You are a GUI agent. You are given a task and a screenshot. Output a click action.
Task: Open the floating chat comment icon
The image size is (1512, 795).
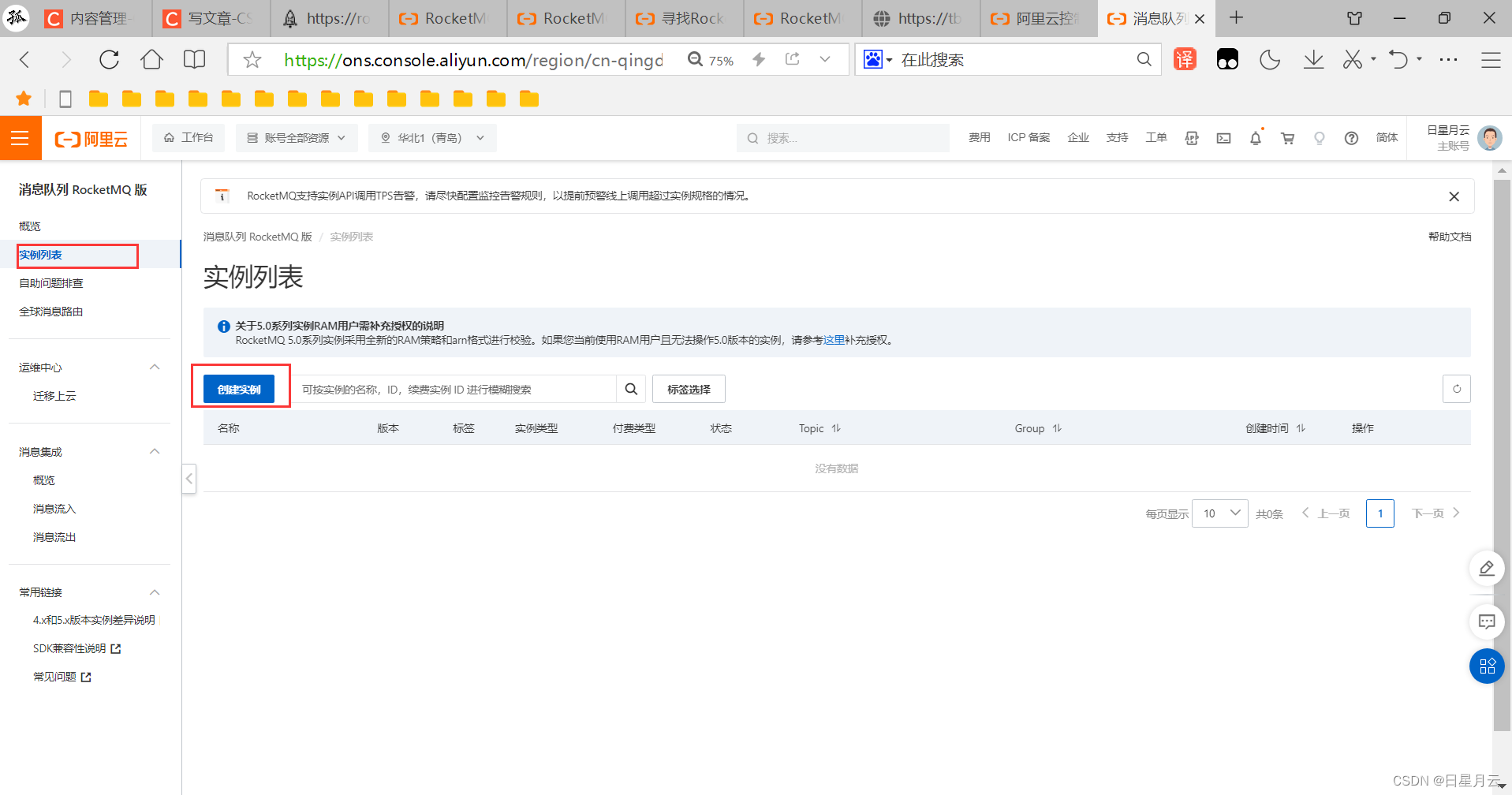click(x=1487, y=621)
